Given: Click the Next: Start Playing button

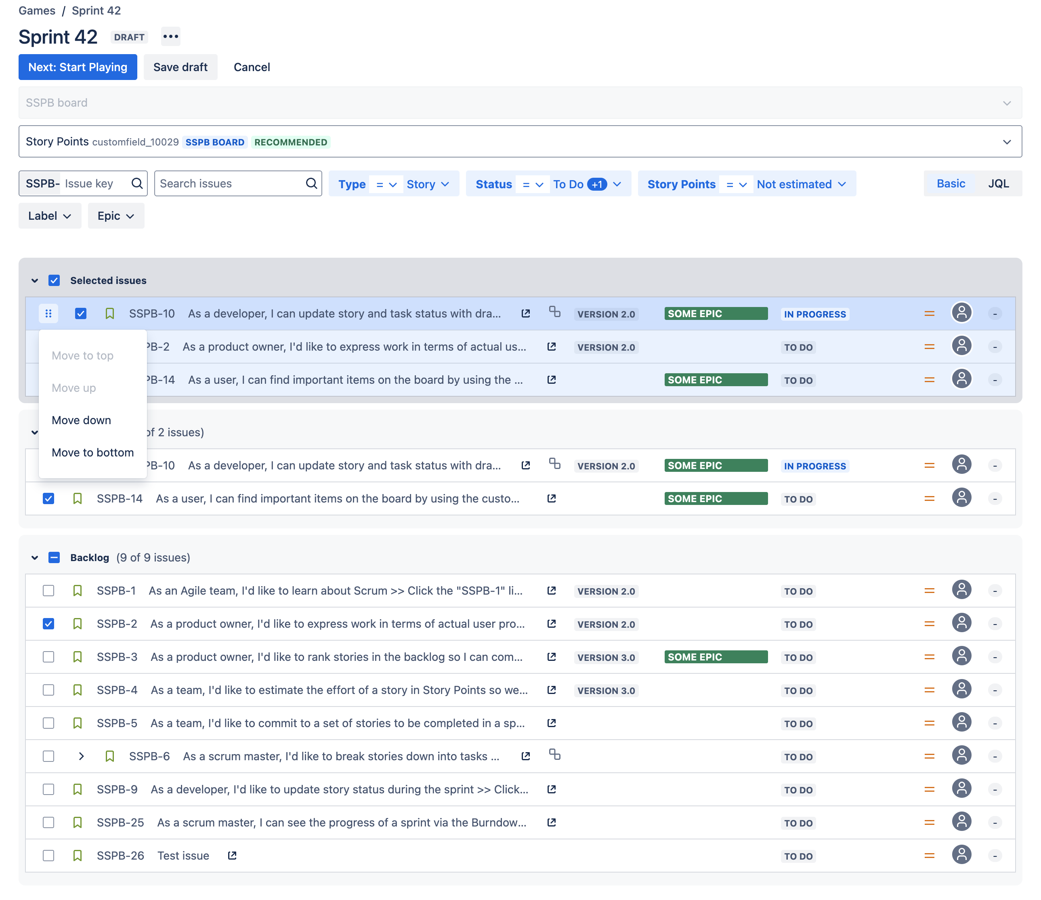Looking at the screenshot, I should pyautogui.click(x=78, y=67).
